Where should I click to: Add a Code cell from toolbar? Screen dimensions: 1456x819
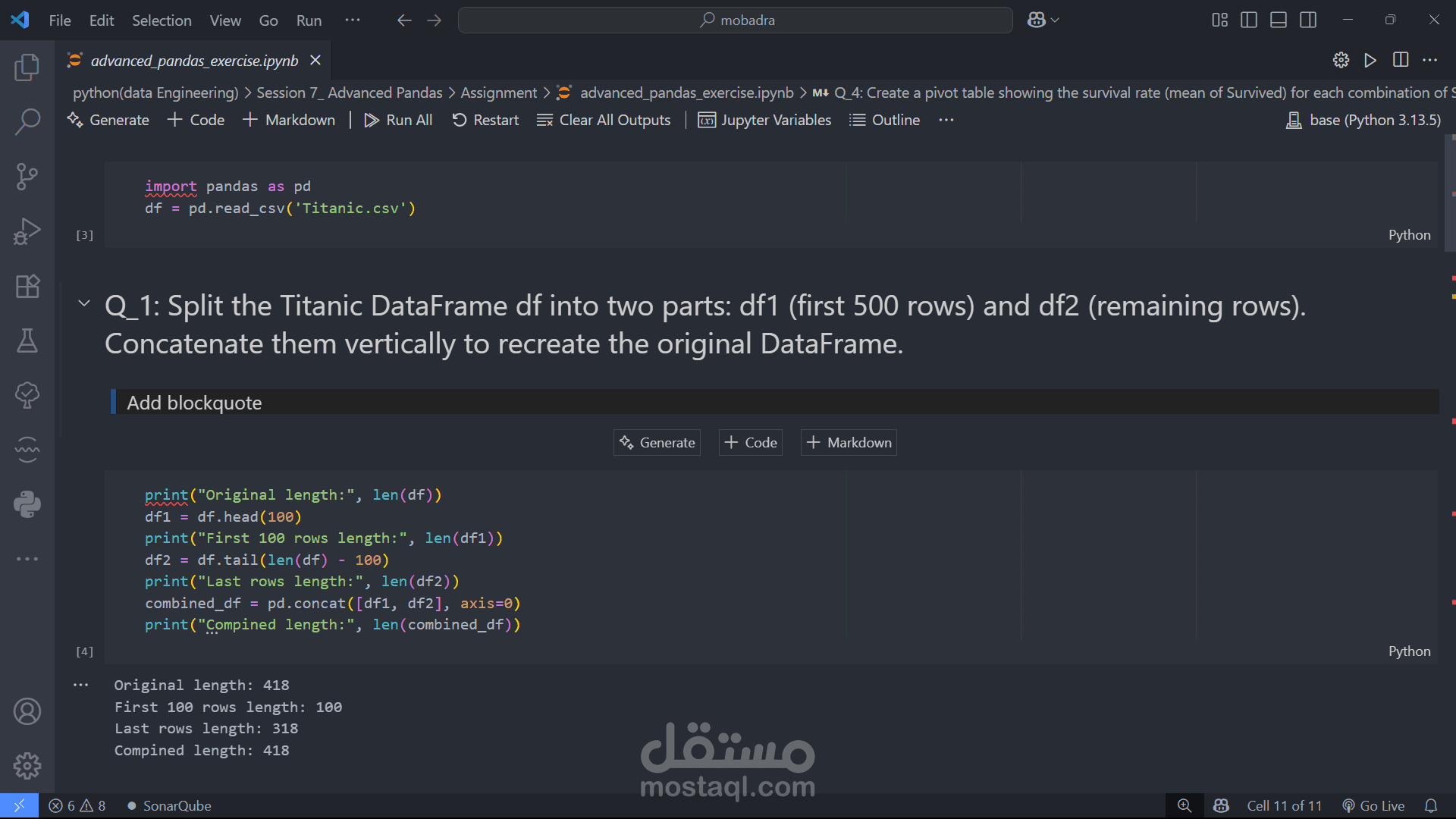196,120
